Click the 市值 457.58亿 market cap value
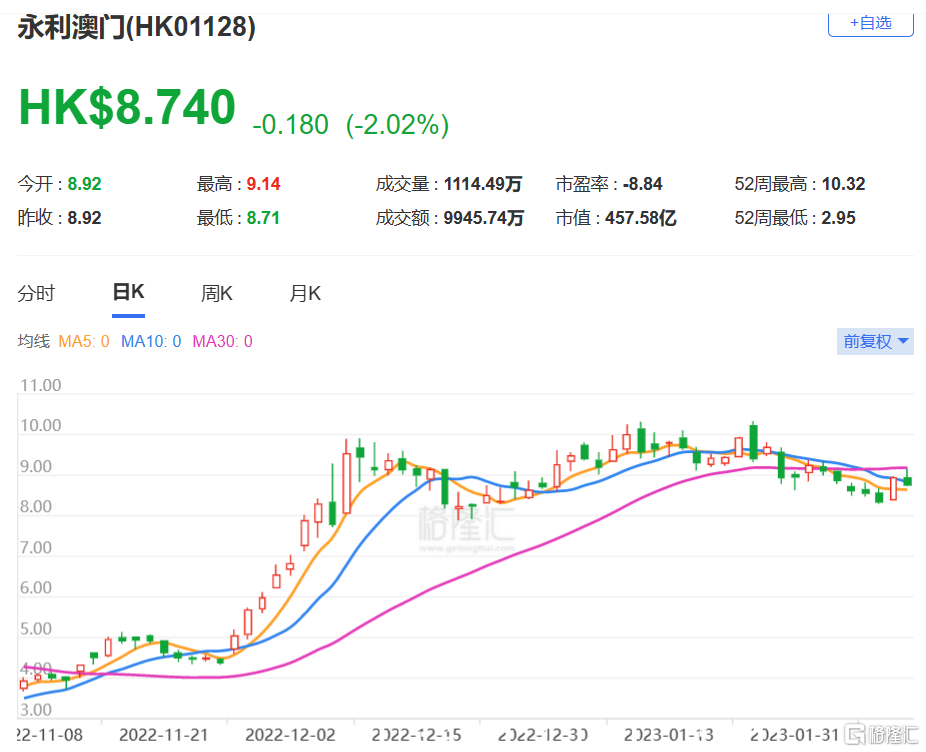This screenshot has height=752, width=926. point(641,218)
